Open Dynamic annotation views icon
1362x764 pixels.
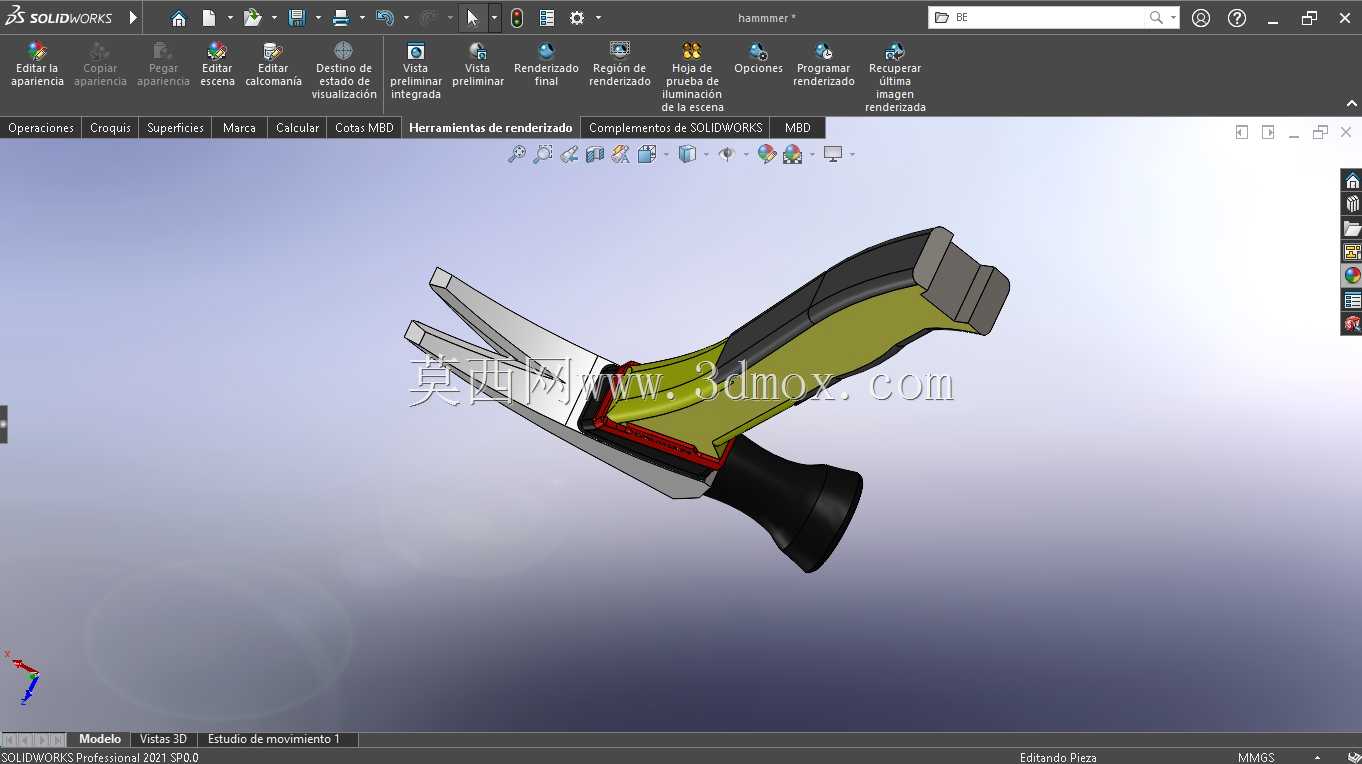621,154
